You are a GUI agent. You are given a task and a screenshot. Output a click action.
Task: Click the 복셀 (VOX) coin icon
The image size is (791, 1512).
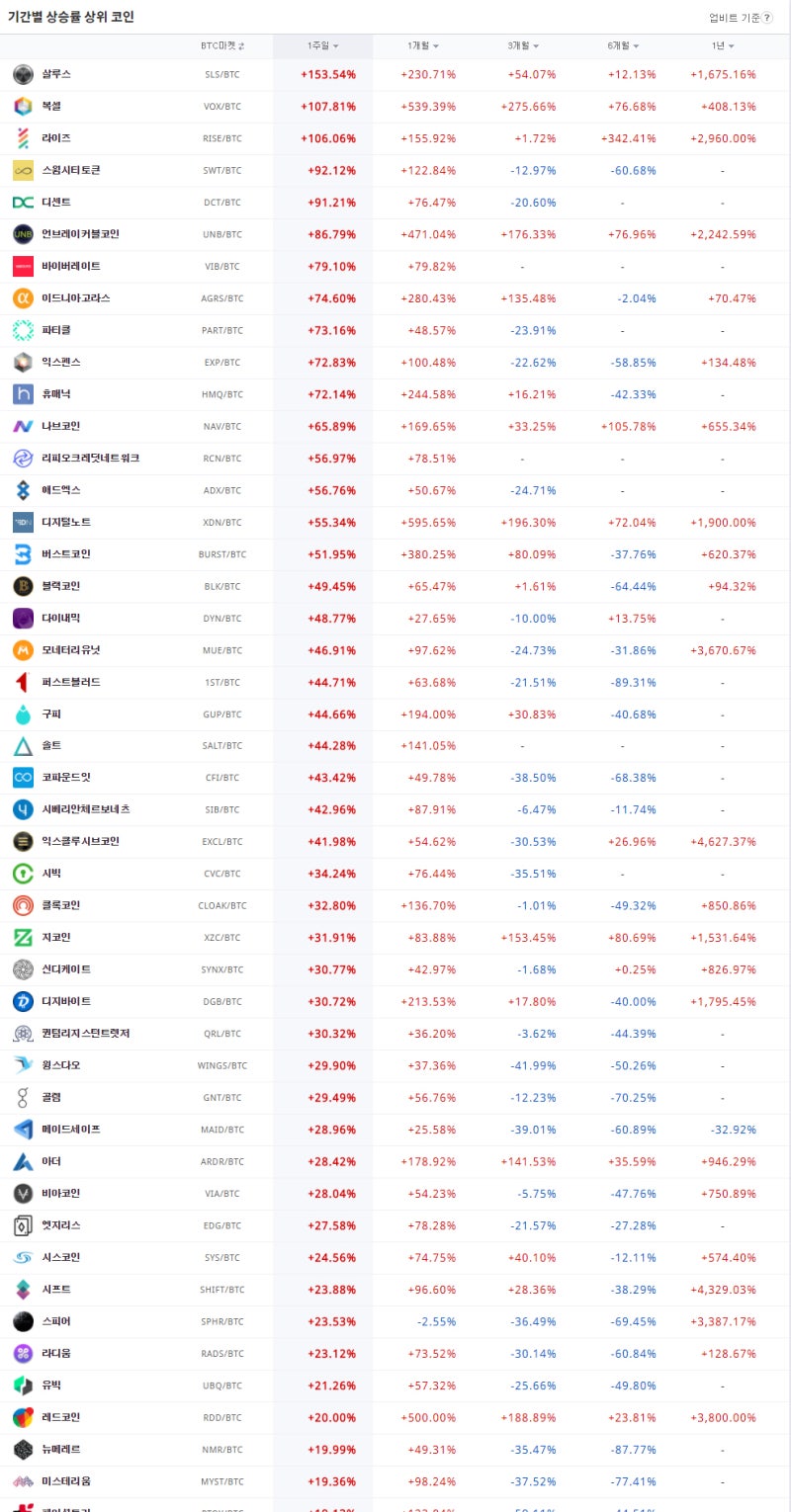point(23,107)
